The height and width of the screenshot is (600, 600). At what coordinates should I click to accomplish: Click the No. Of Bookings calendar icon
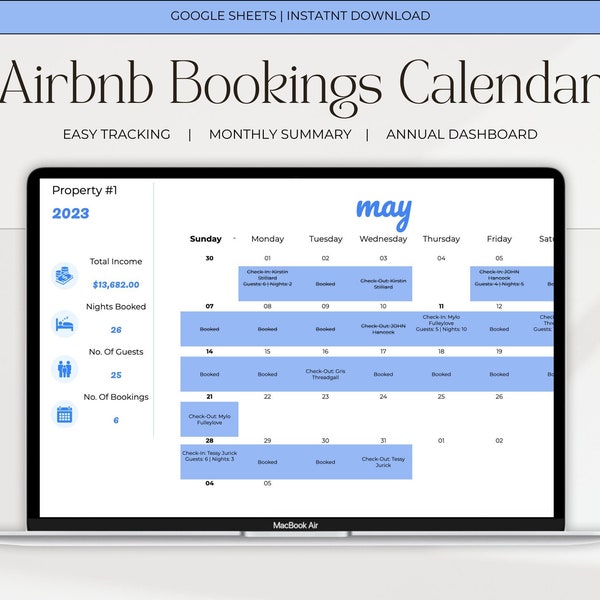(64, 414)
